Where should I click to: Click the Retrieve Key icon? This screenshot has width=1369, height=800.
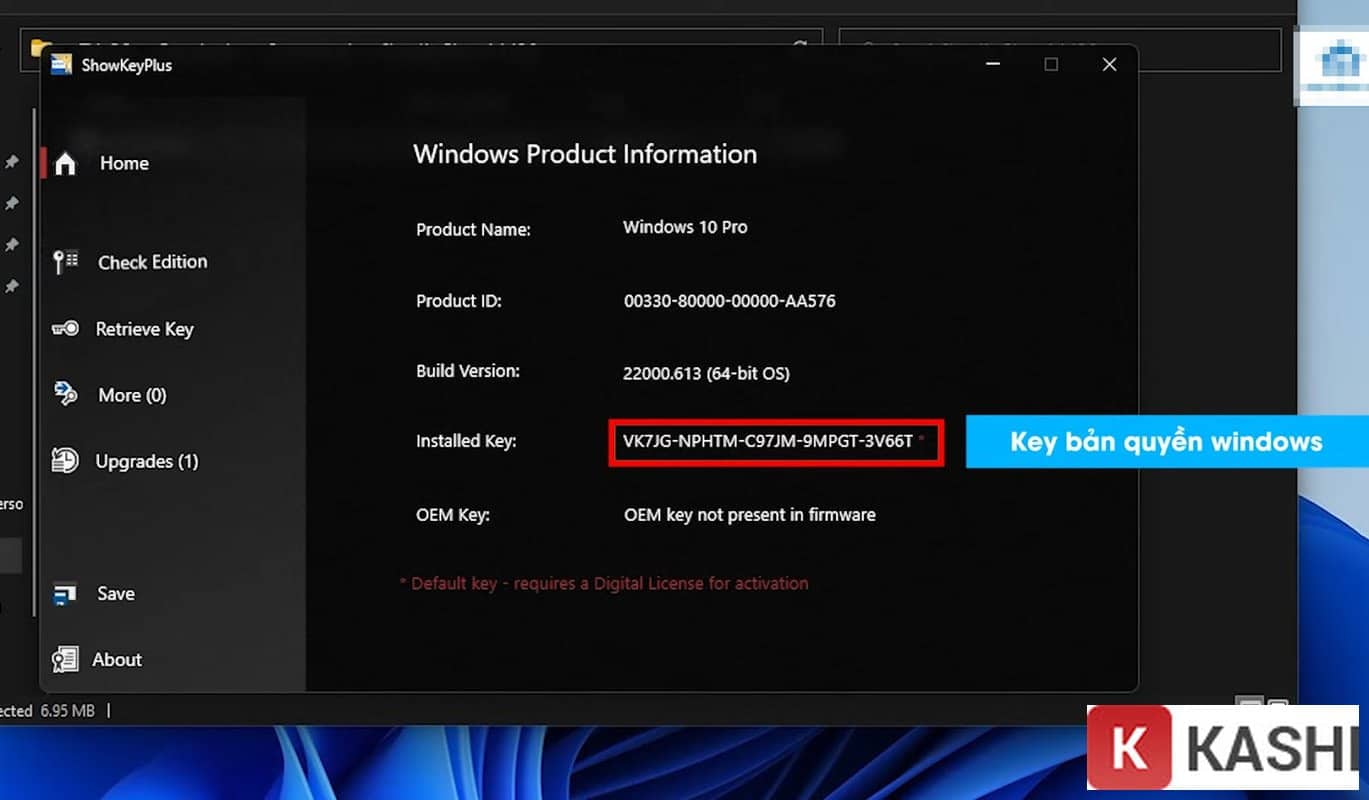[65, 329]
